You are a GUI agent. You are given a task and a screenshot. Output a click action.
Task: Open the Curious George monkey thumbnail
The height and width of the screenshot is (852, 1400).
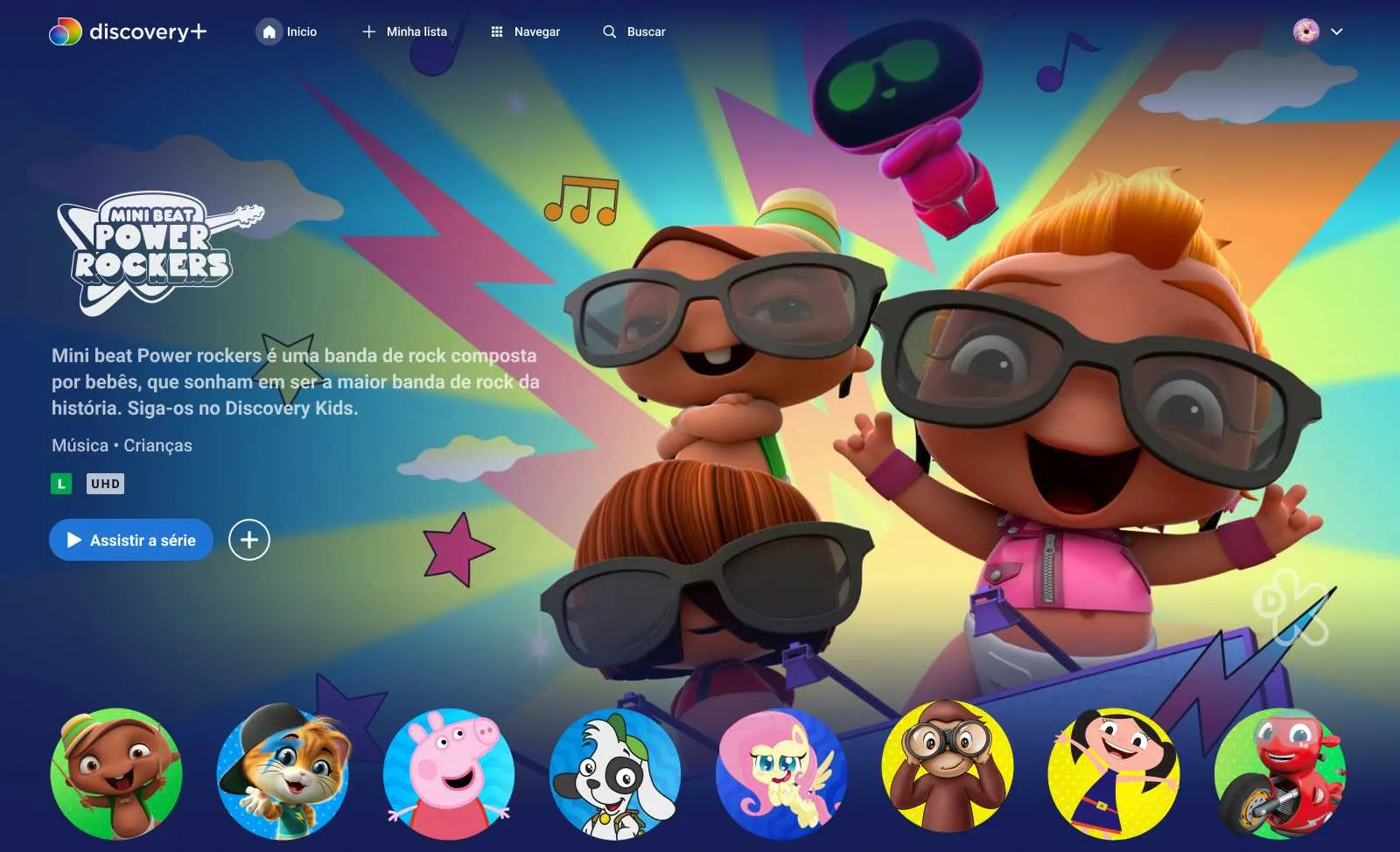pos(948,770)
